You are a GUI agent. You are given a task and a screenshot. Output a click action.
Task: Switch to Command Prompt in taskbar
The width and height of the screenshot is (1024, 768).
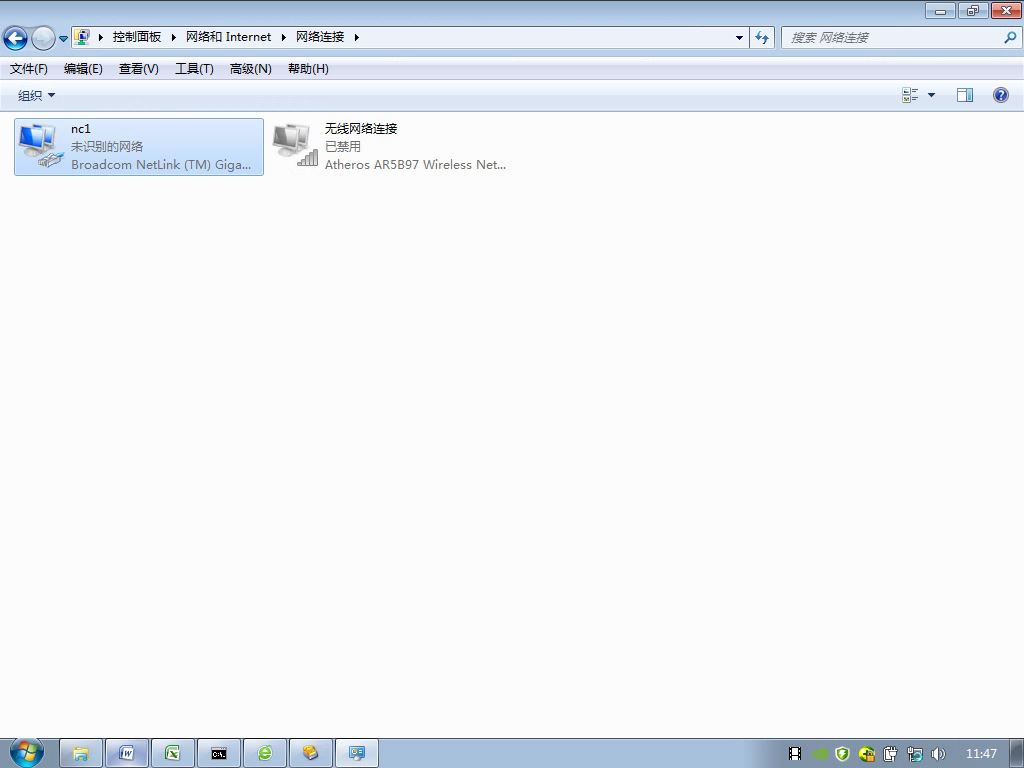[x=219, y=754]
